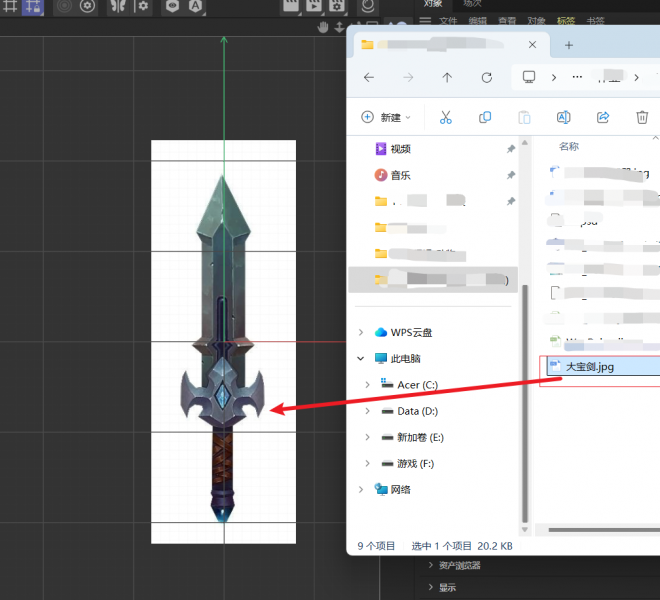Enable the snap grid icon in Cinema 4D toolbar

10,6
